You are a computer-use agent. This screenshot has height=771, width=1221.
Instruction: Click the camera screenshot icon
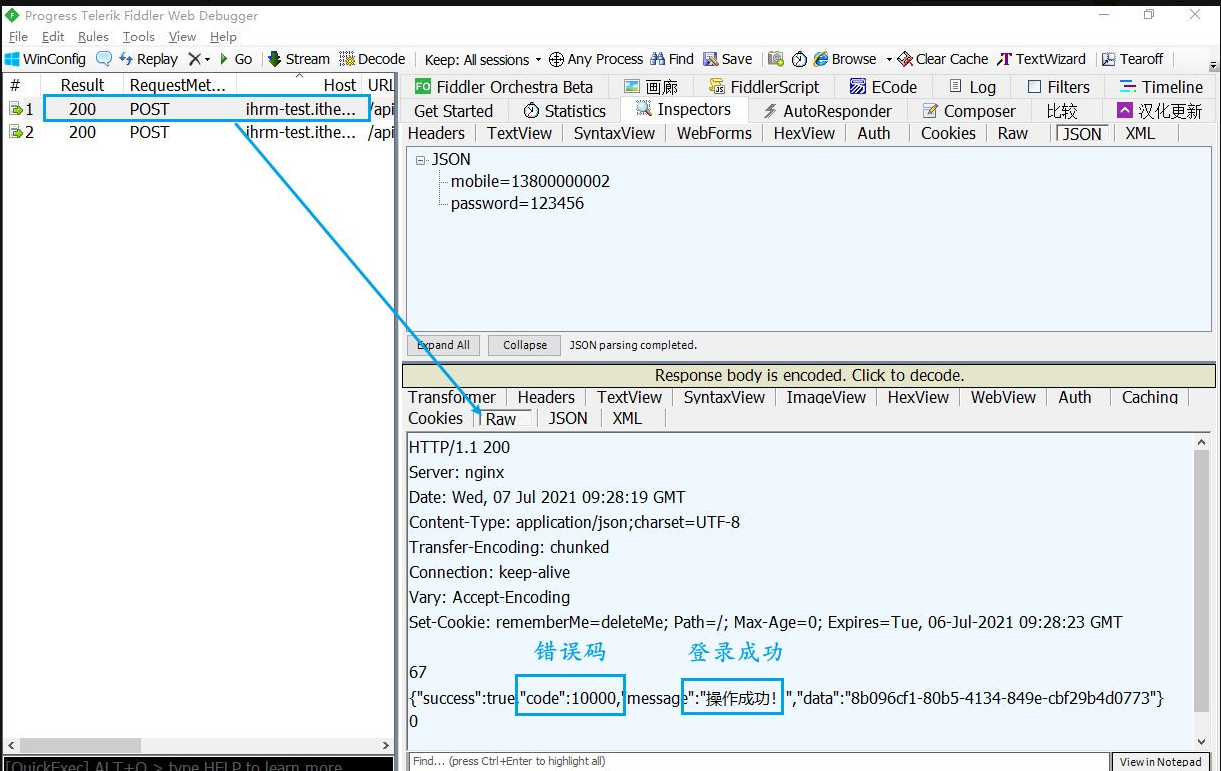click(x=776, y=59)
